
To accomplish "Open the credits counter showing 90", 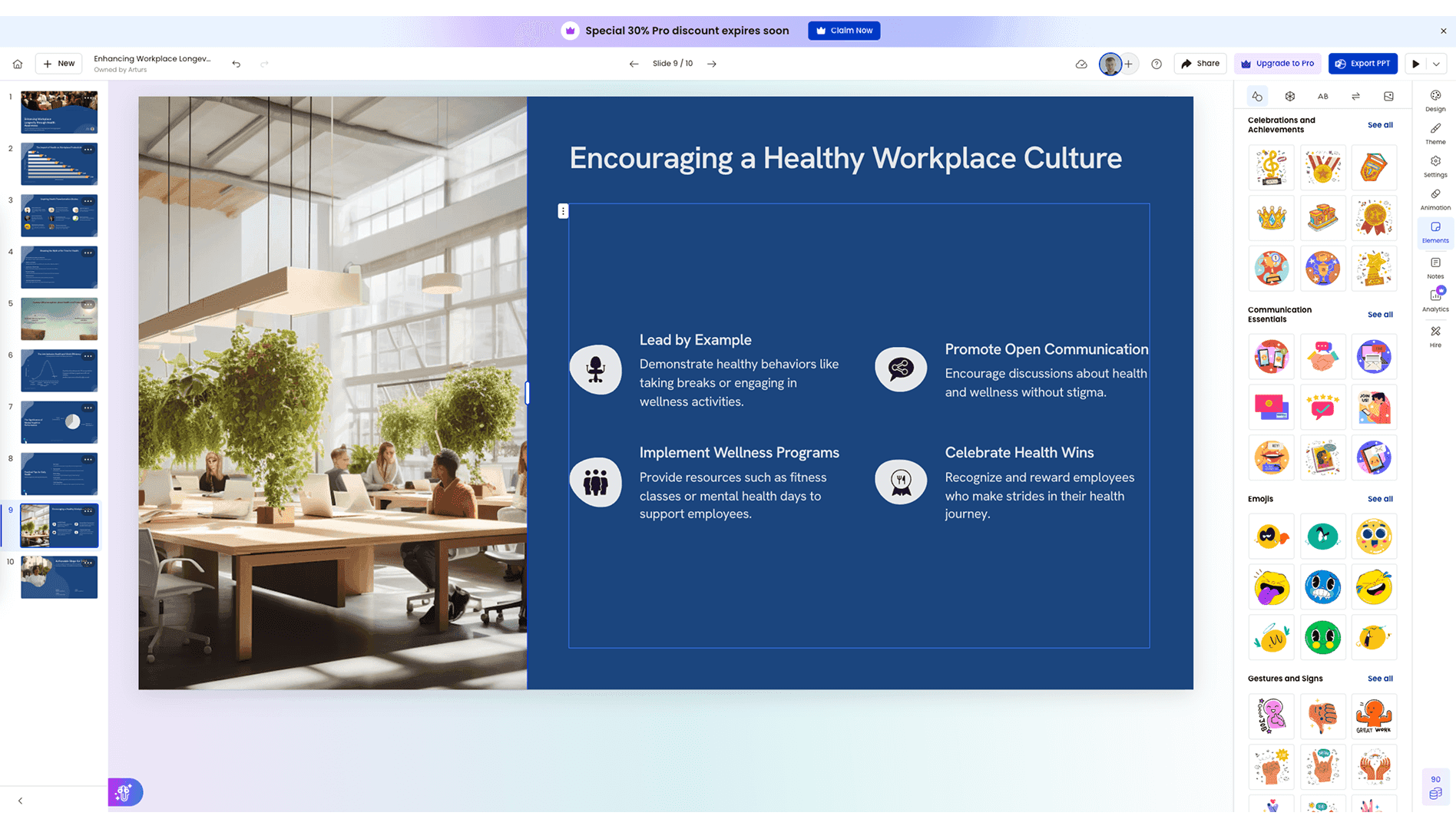I will (x=1435, y=787).
